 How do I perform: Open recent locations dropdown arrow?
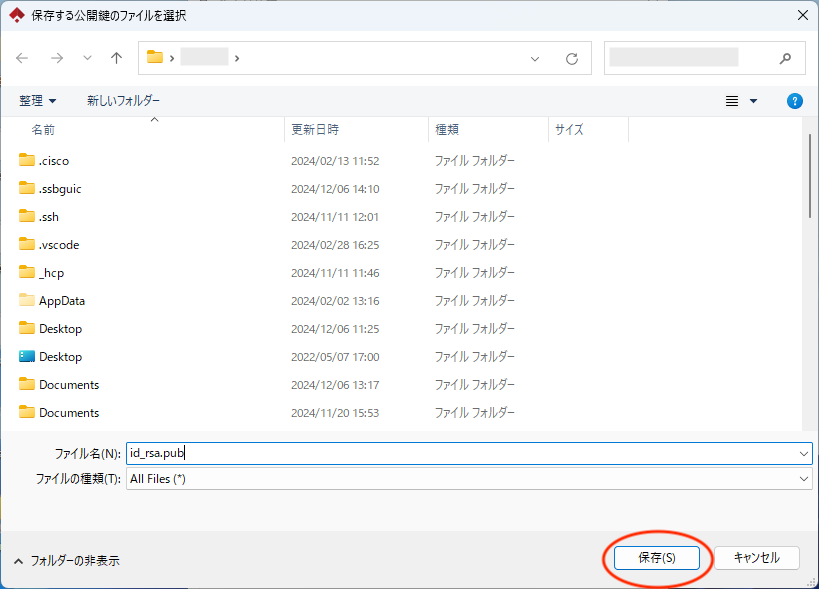tap(87, 58)
